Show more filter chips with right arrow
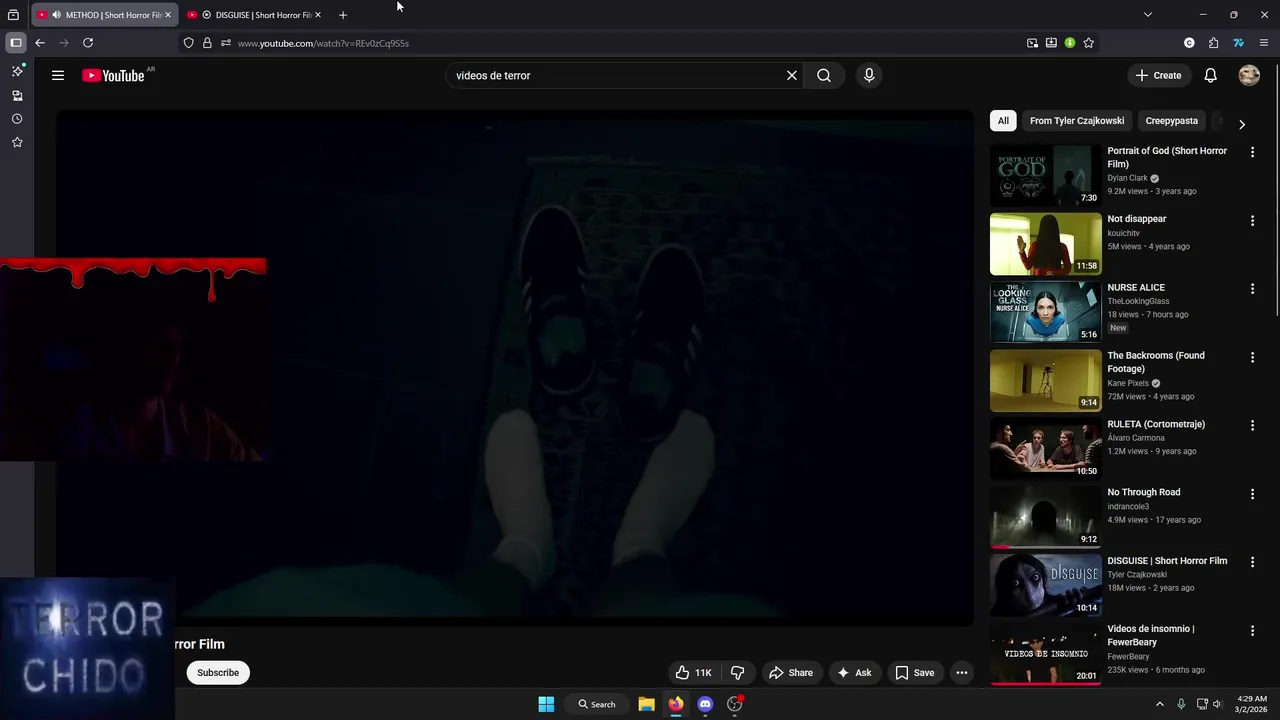Viewport: 1280px width, 720px height. pos(1242,125)
